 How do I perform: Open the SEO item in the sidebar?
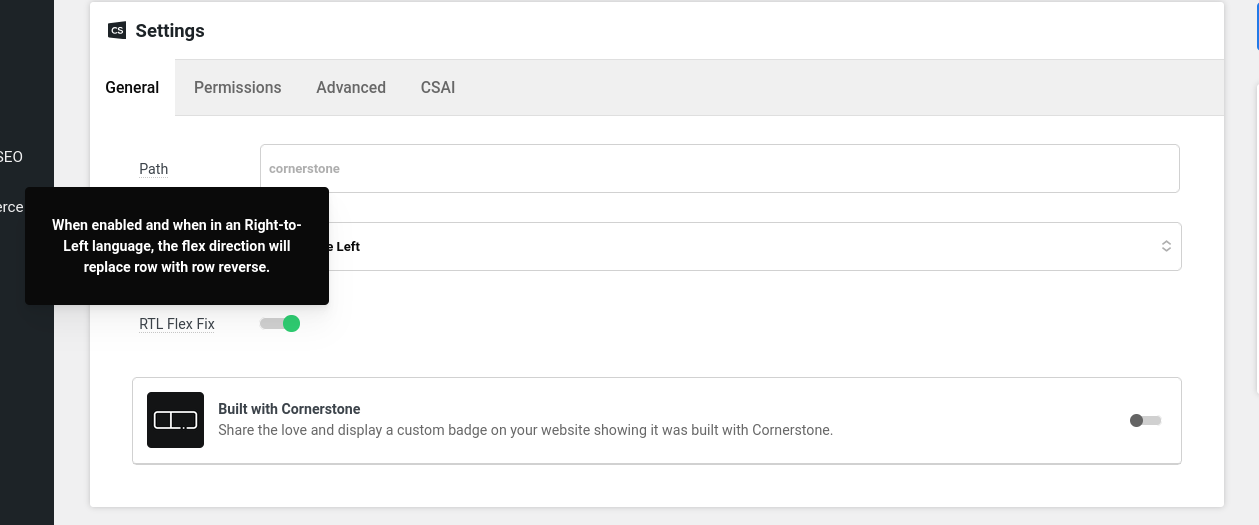pyautogui.click(x=11, y=157)
